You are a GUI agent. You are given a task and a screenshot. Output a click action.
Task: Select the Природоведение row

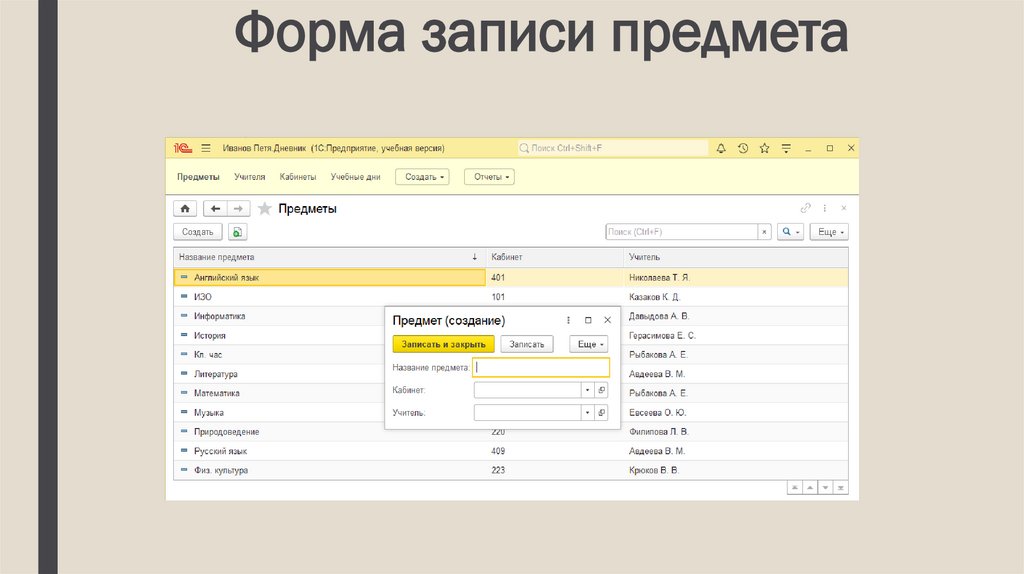pos(280,432)
